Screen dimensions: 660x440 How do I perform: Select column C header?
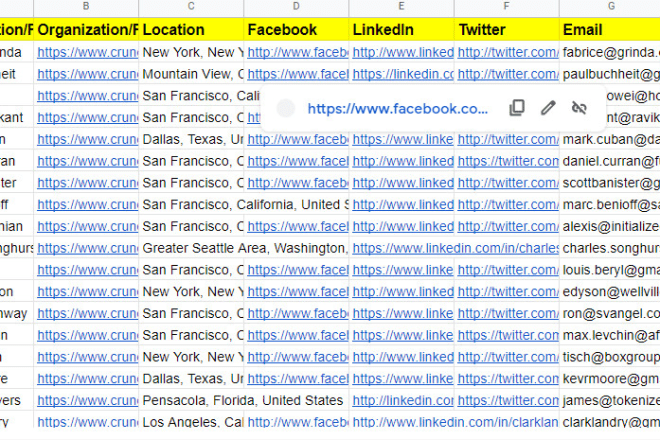click(x=191, y=6)
